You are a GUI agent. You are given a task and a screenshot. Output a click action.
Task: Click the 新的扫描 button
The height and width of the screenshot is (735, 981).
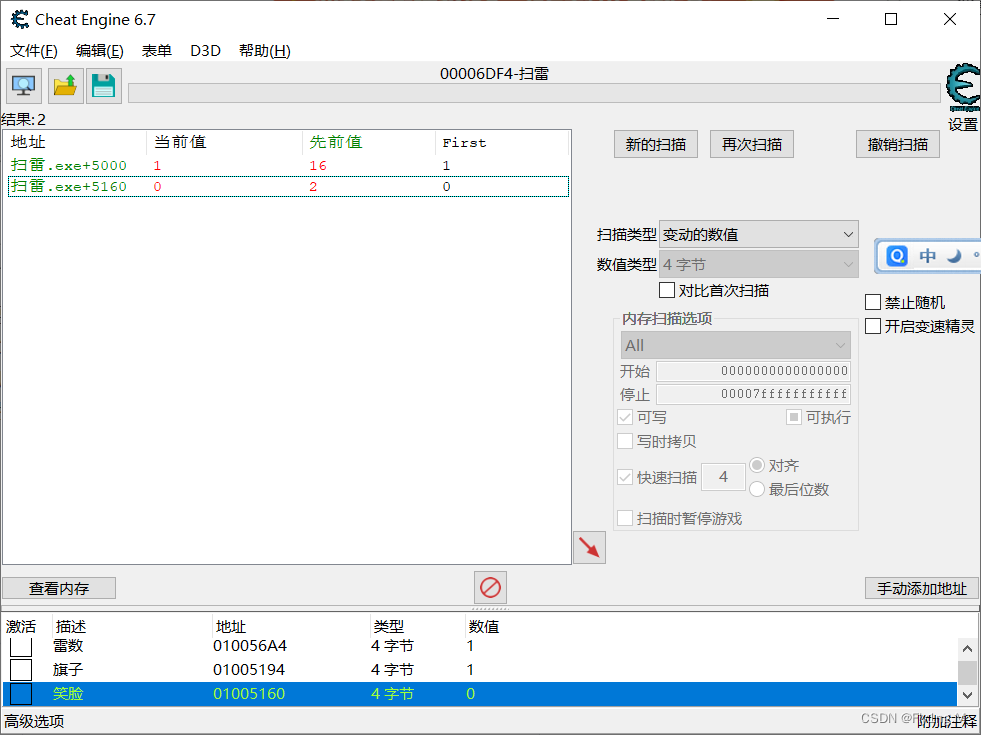(655, 144)
